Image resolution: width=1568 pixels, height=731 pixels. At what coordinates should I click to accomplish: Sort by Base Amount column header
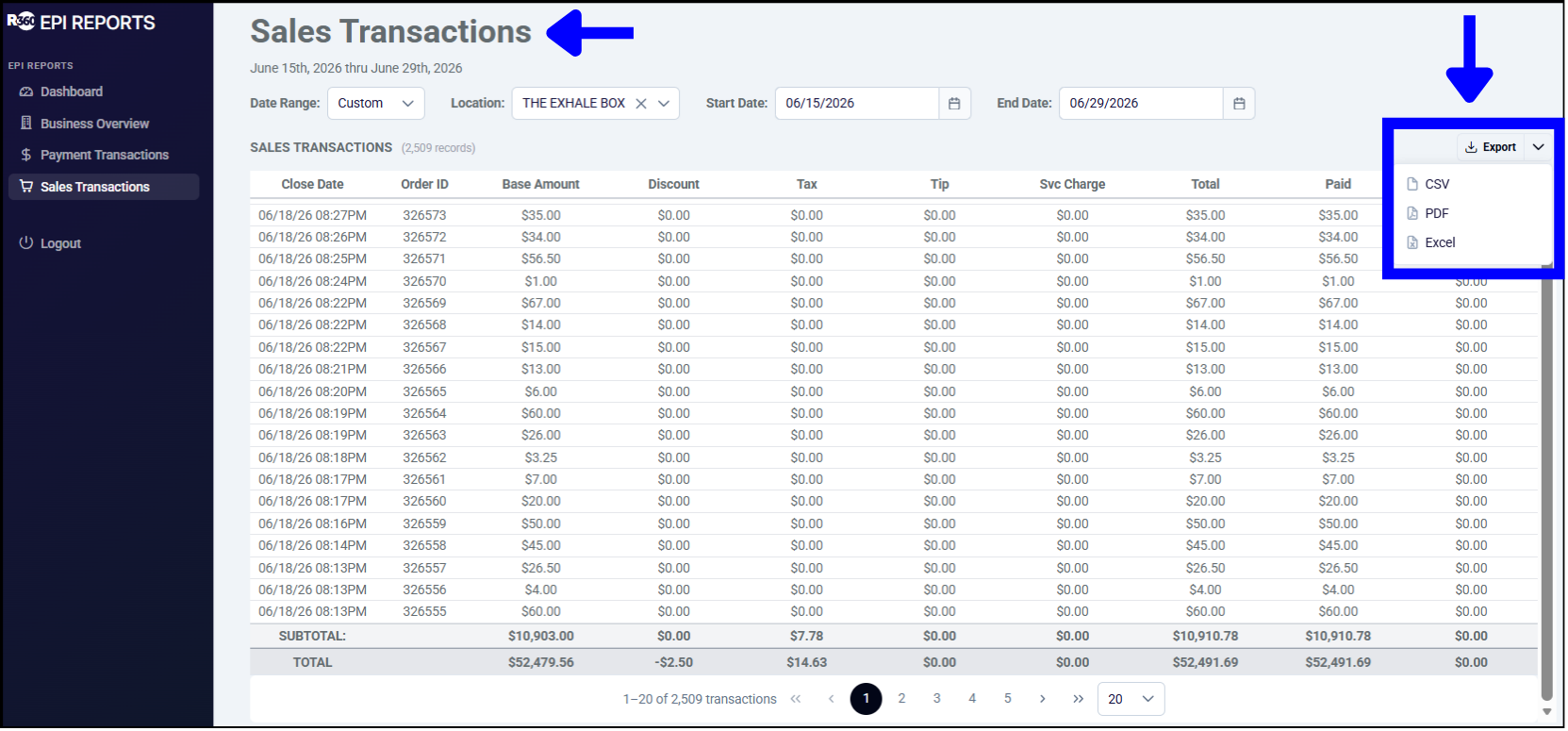[540, 184]
